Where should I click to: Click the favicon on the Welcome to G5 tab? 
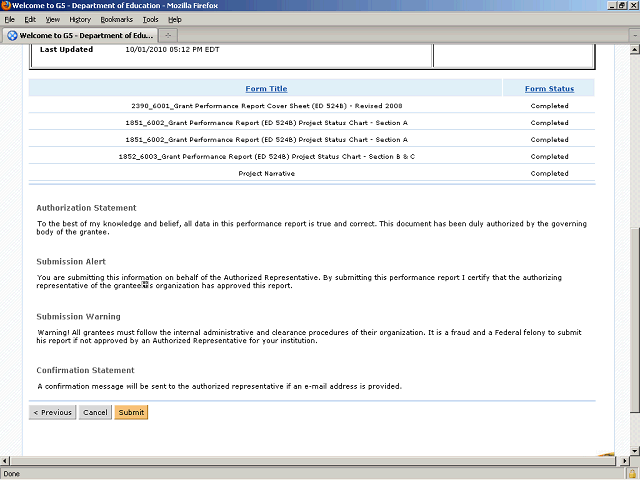[x=12, y=35]
